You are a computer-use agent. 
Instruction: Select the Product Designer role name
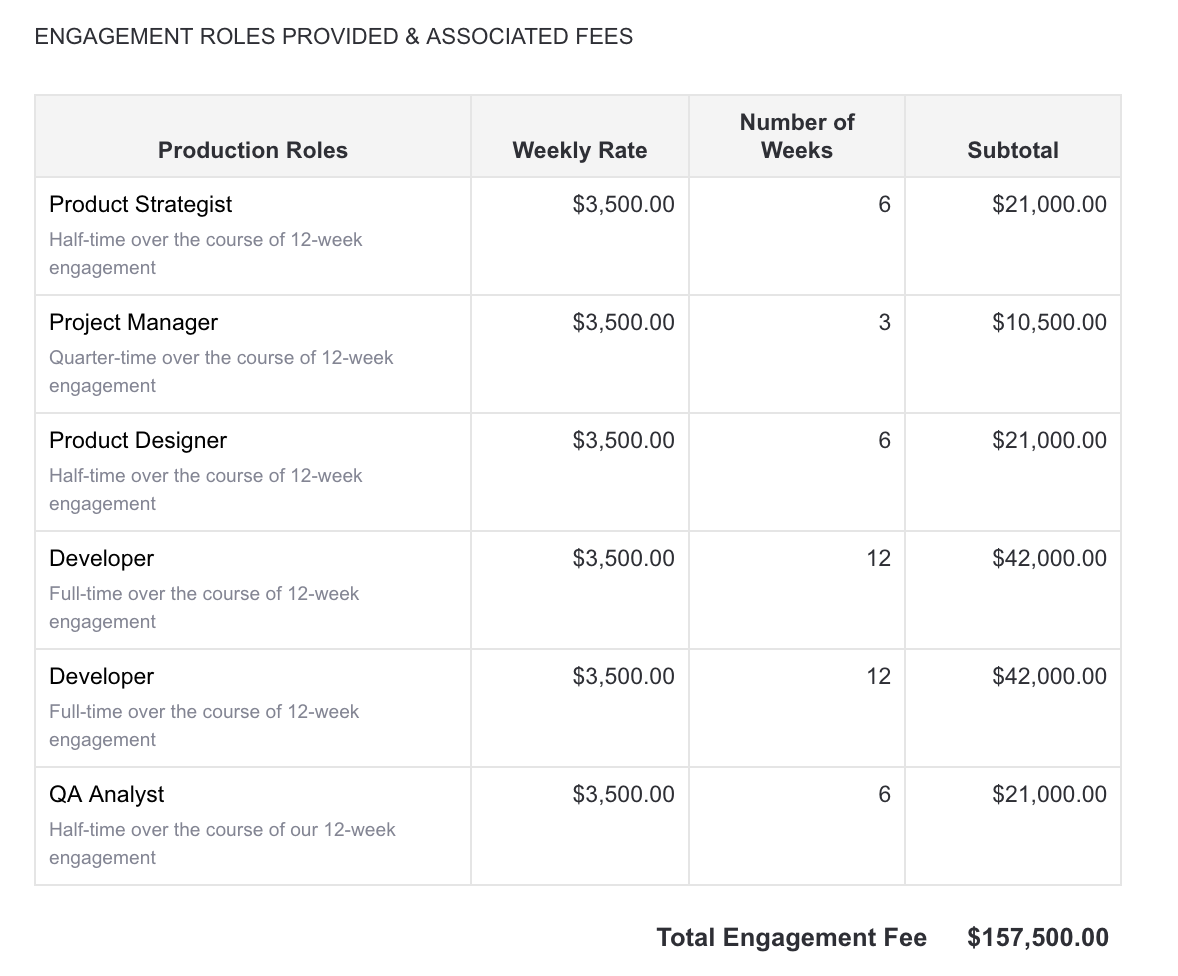point(138,440)
